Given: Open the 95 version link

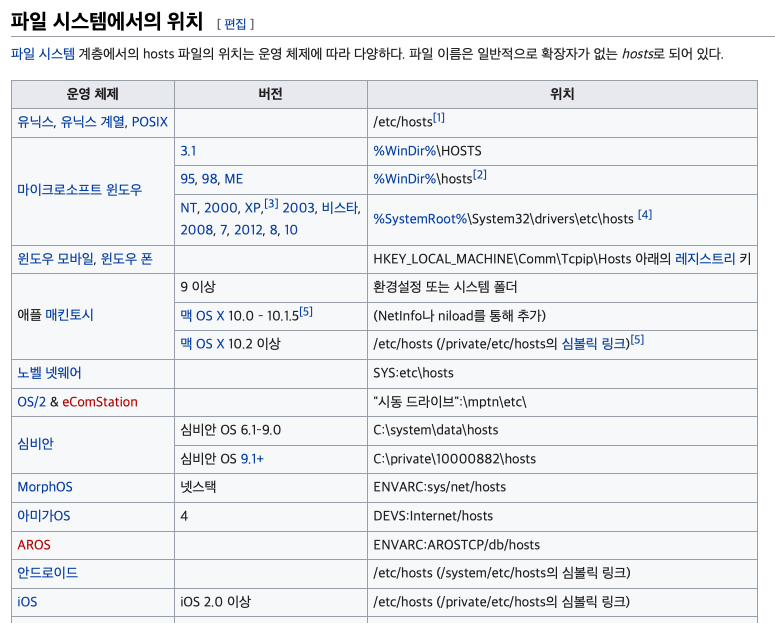Looking at the screenshot, I should (187, 179).
